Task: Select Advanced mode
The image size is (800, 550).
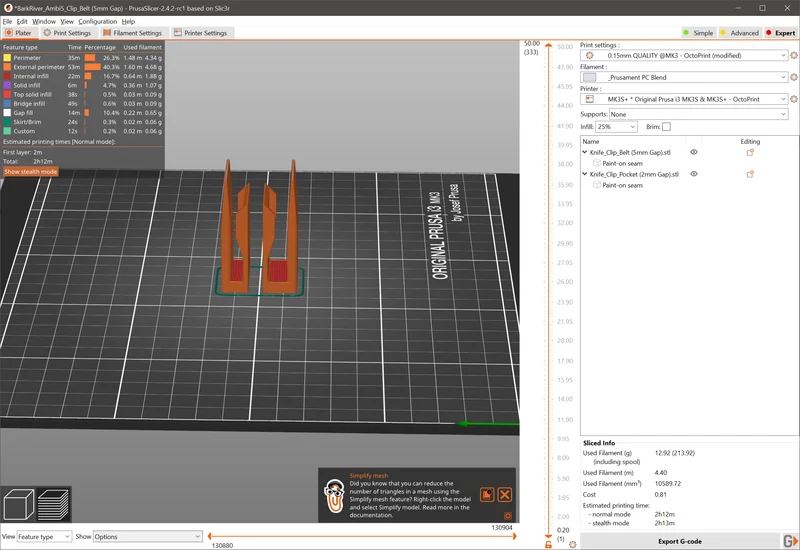Action: (739, 33)
